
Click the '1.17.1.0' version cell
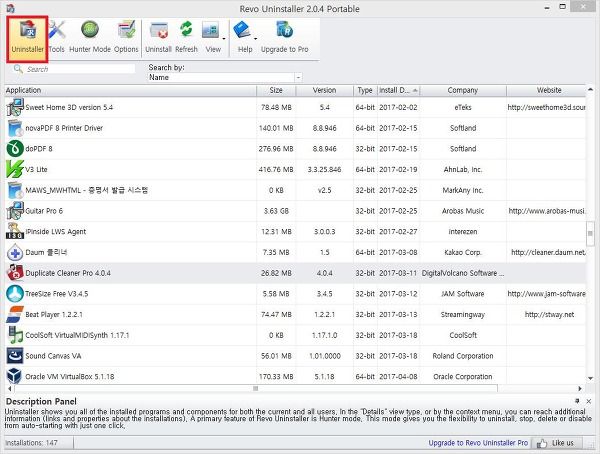coord(324,335)
